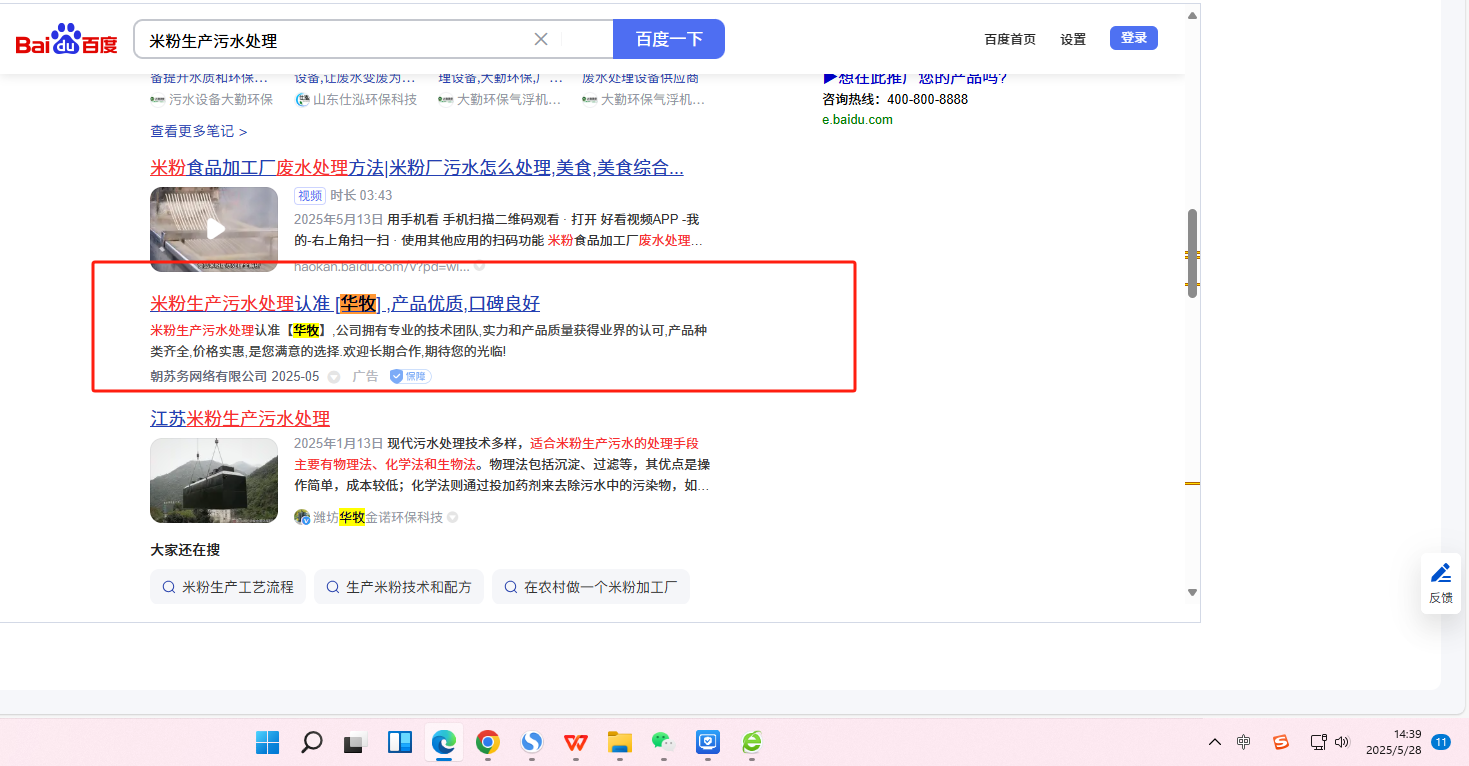Go to 百度首页 in the header
Screen dimensions: 1469x766
click(x=1010, y=40)
